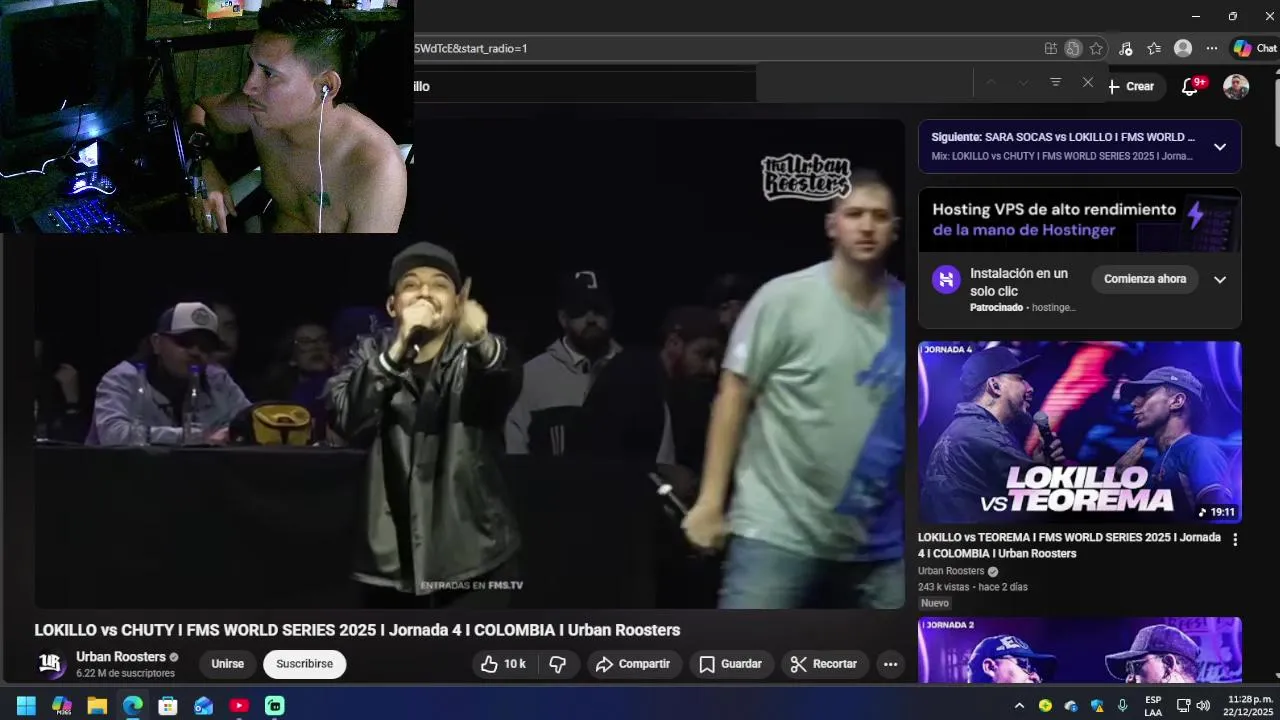Open Copilot M365 taskbar icon

pyautogui.click(x=62, y=706)
